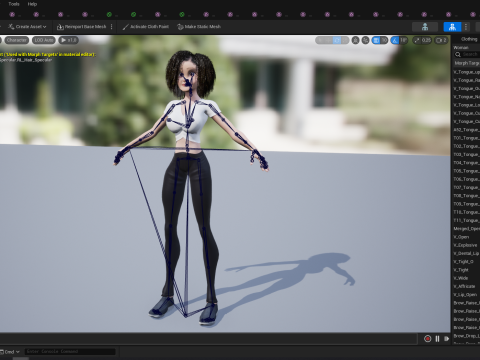Open grid snap size value 10
Viewport: 480px width, 360px height.
(384, 40)
